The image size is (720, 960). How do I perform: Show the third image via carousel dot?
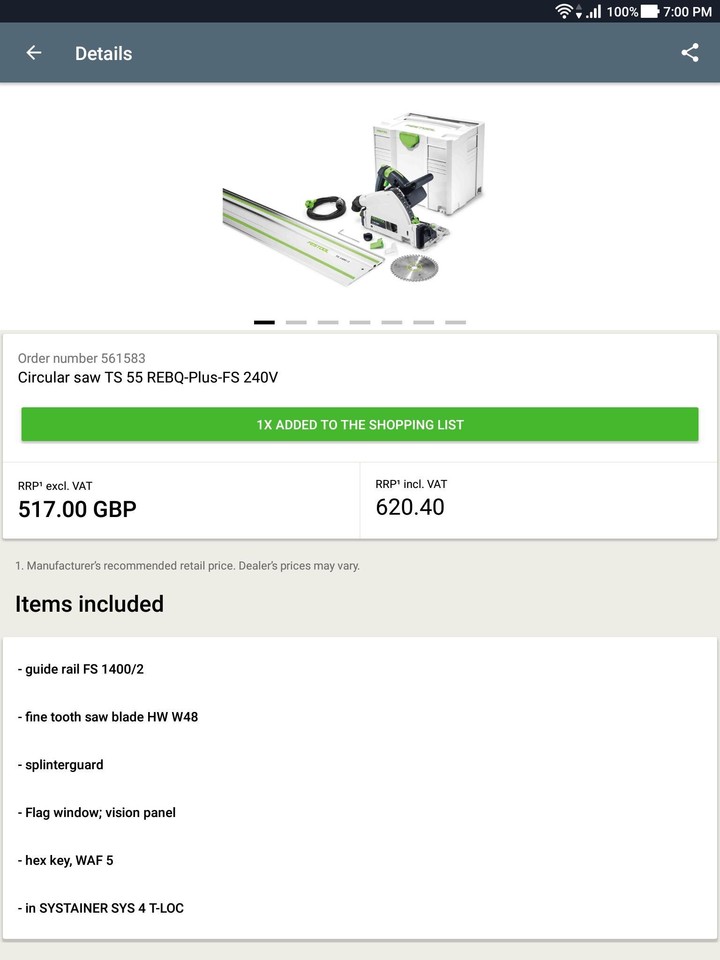click(328, 322)
